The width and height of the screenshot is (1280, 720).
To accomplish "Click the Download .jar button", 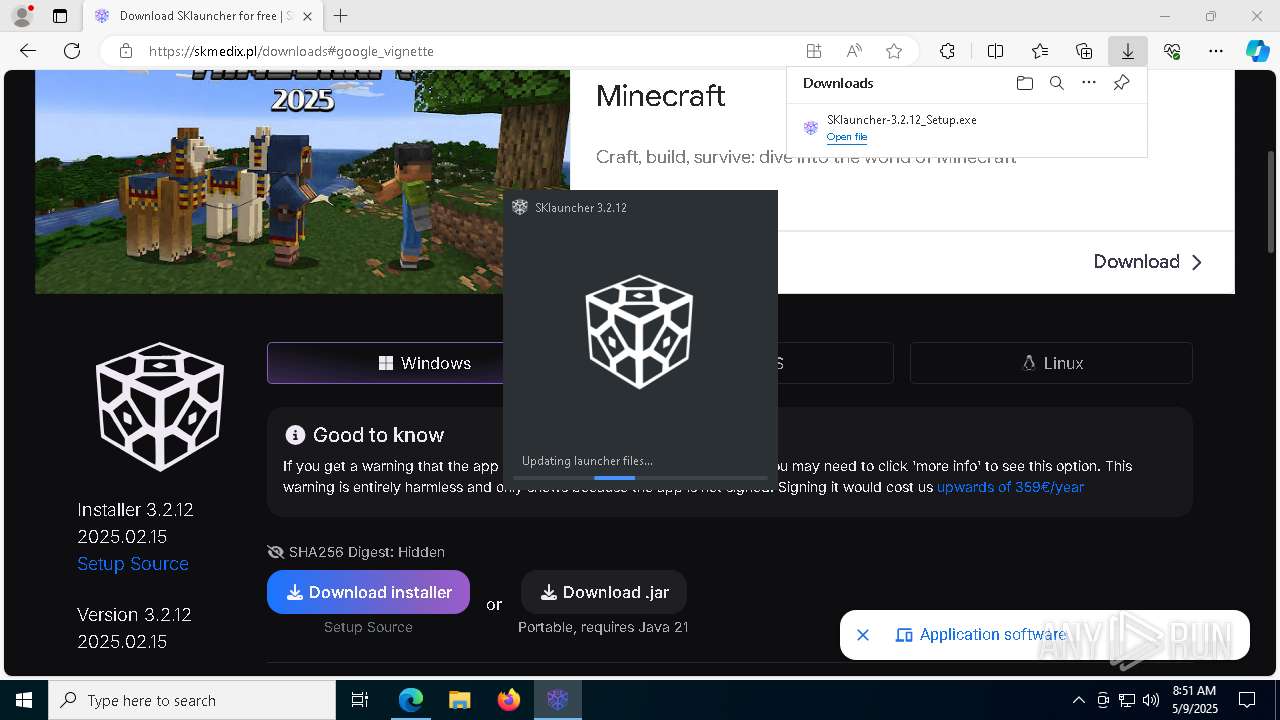I will point(604,592).
